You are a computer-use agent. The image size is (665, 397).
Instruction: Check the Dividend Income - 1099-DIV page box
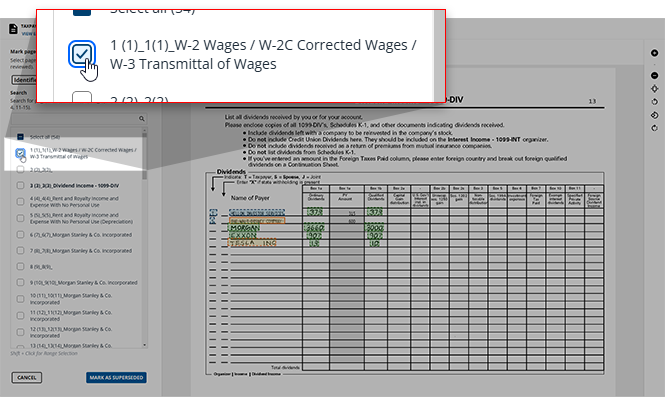pos(20,185)
